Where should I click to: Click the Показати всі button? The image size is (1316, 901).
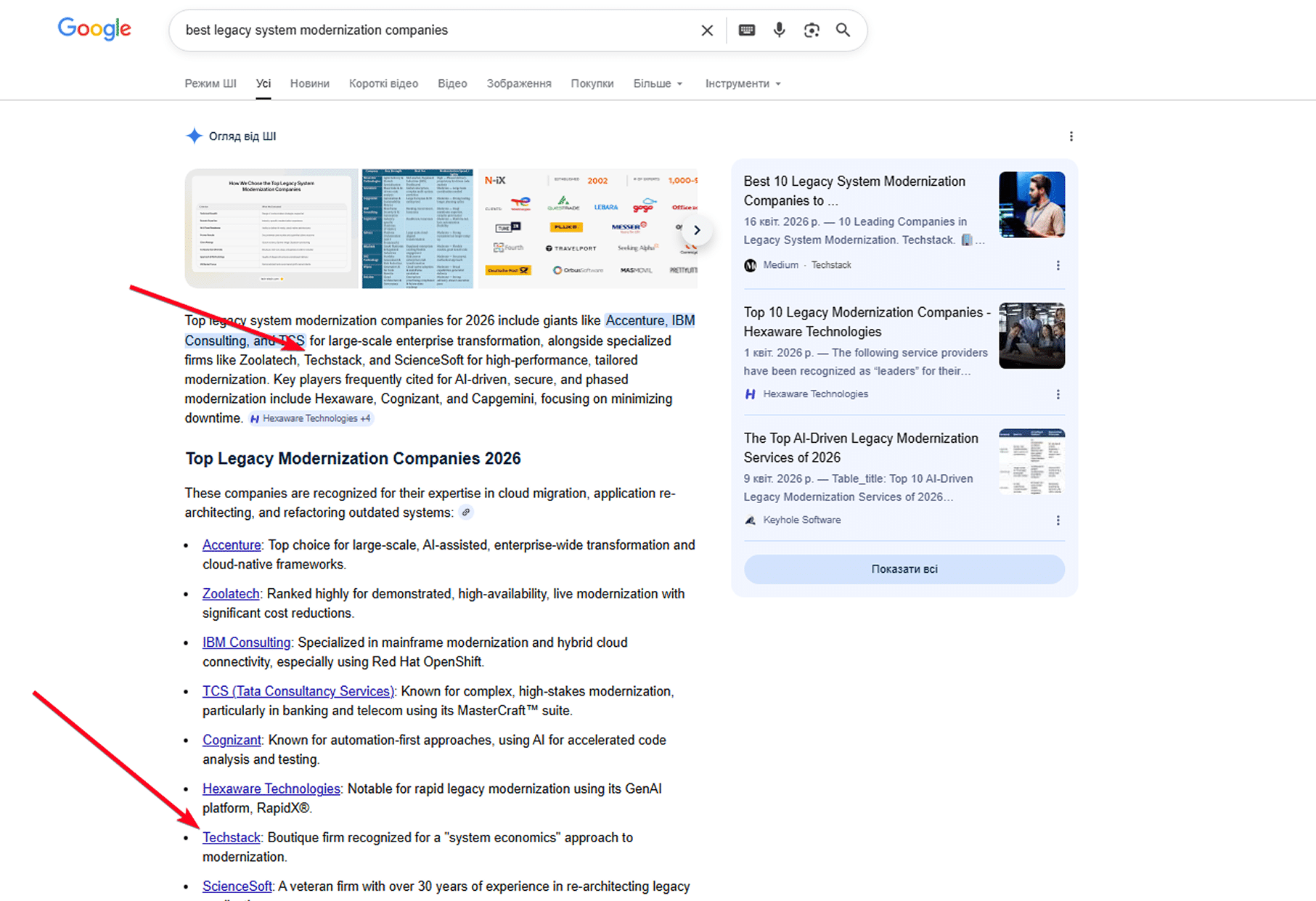coord(904,569)
